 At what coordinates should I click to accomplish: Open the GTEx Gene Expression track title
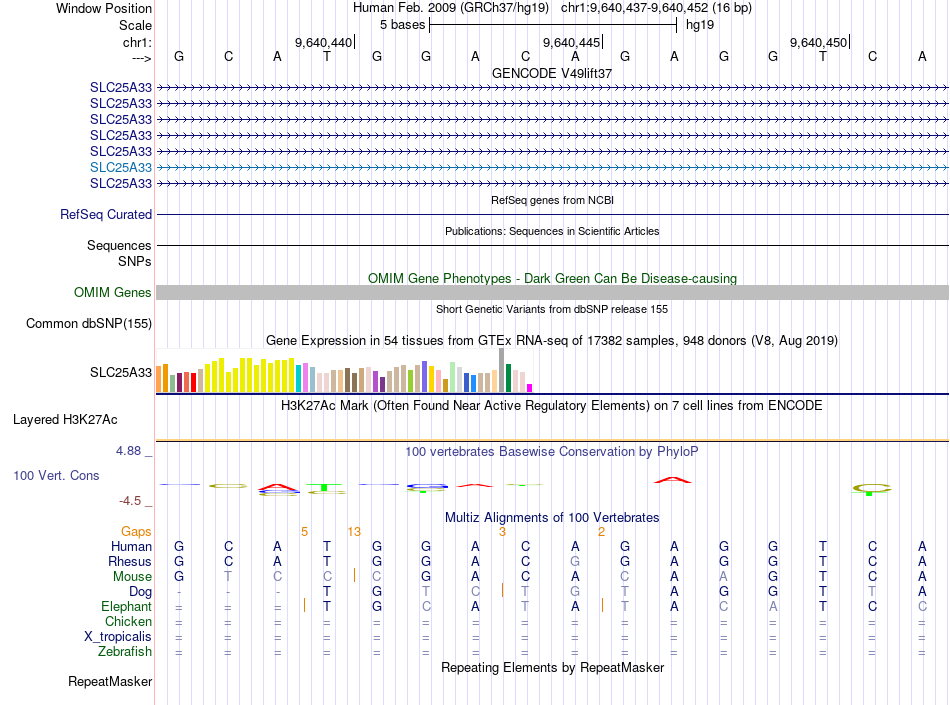(x=552, y=340)
